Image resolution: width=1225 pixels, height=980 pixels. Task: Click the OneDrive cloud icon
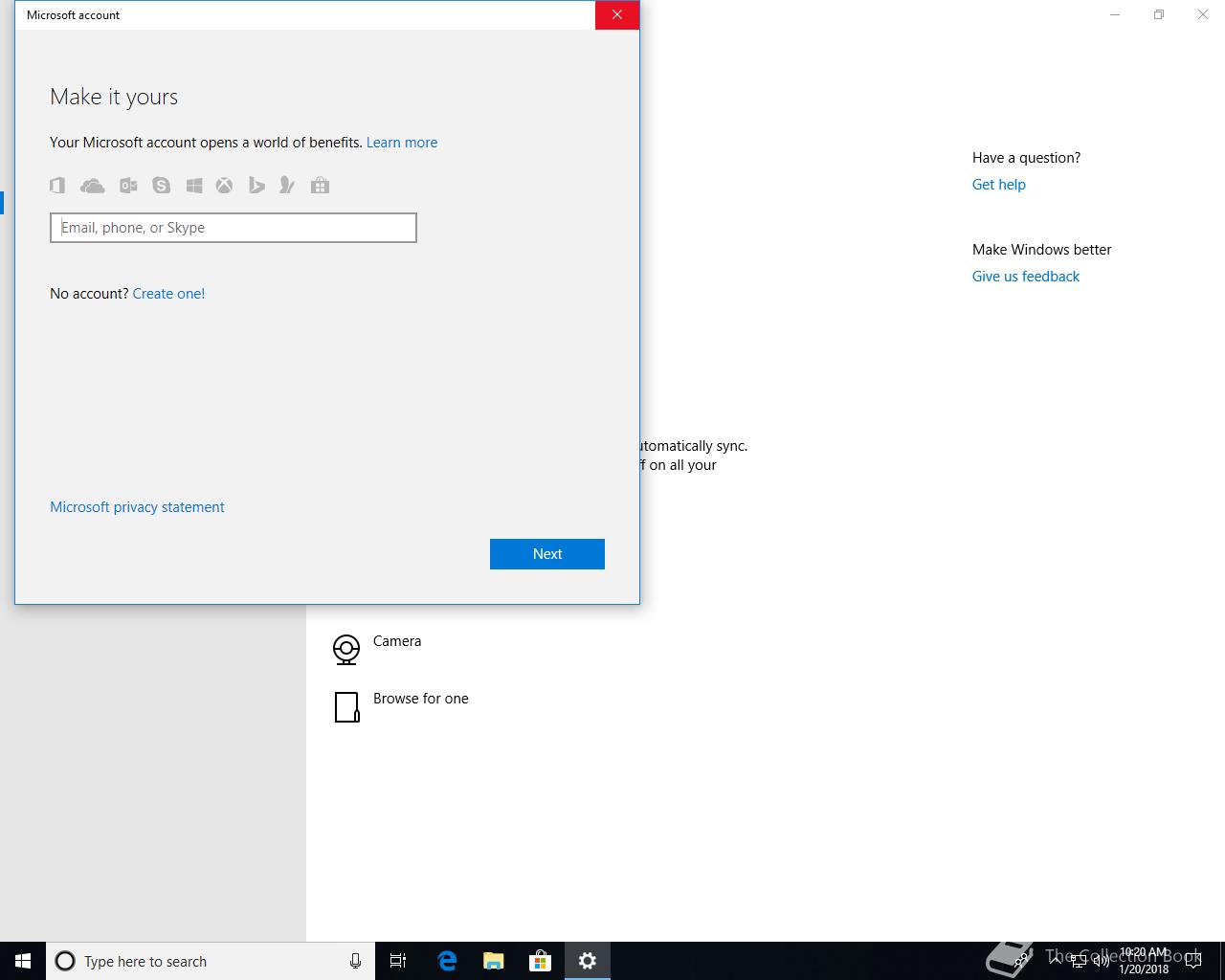click(x=92, y=186)
